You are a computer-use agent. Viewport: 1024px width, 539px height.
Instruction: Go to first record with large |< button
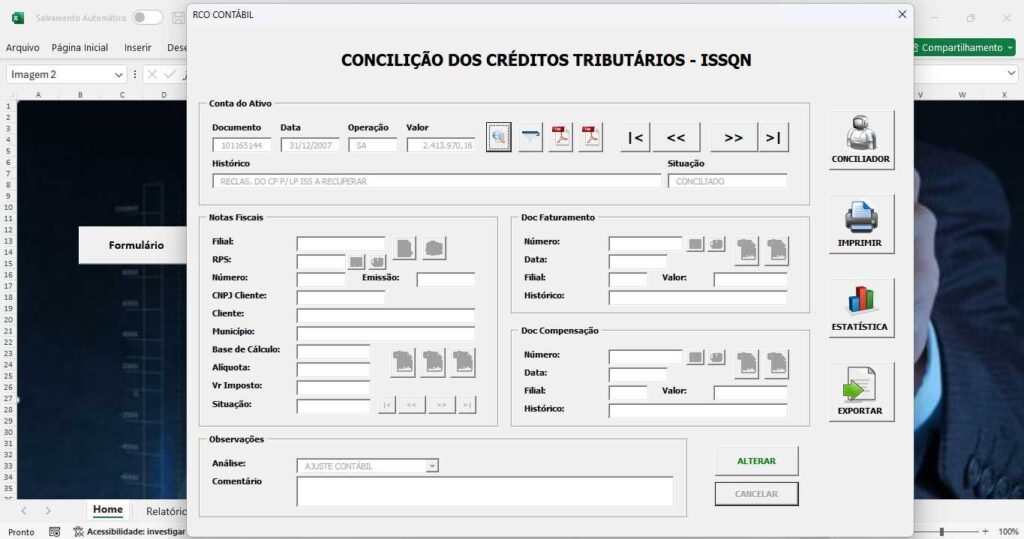click(635, 137)
